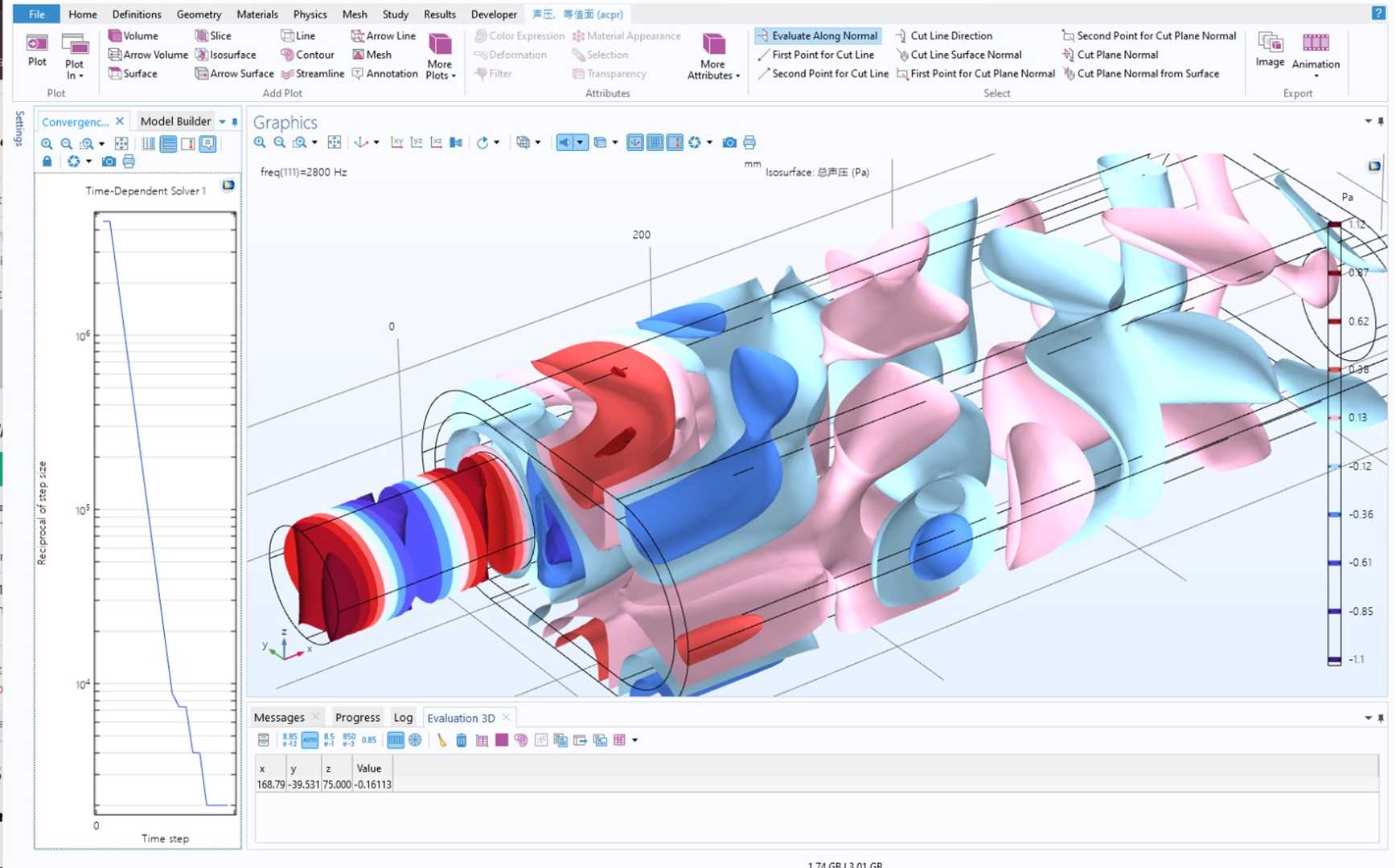Click Cut Plane Normal from Surface
This screenshot has width=1396, height=868.
pyautogui.click(x=1140, y=73)
